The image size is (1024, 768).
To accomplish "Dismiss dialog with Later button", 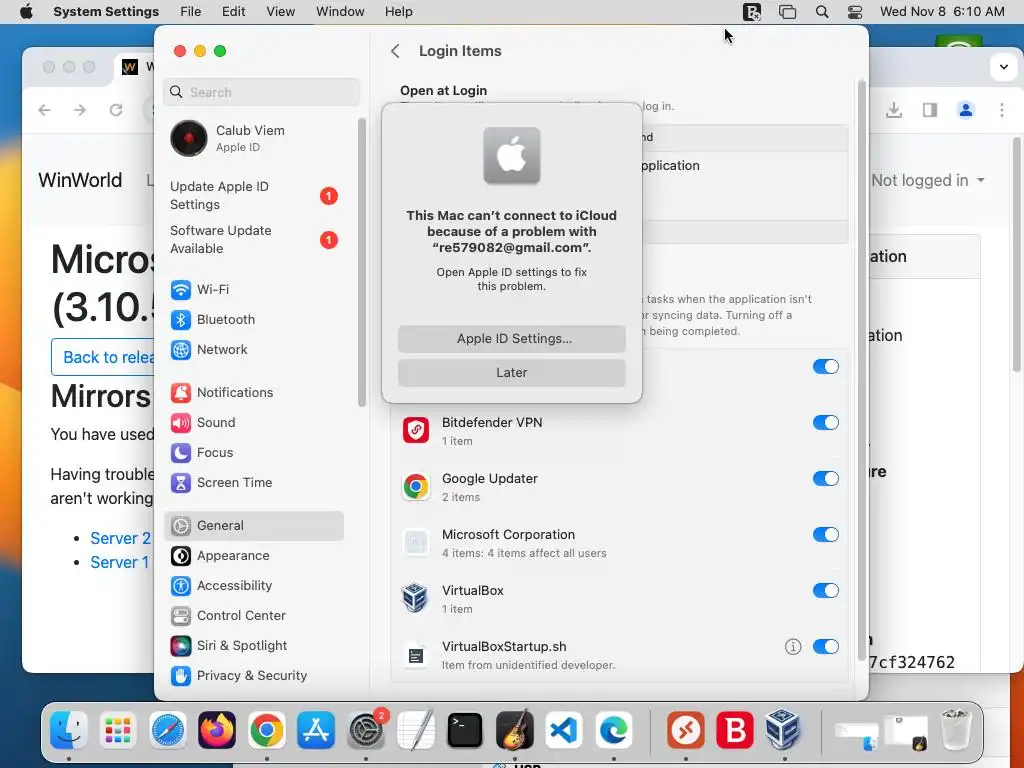I will click(x=512, y=373).
